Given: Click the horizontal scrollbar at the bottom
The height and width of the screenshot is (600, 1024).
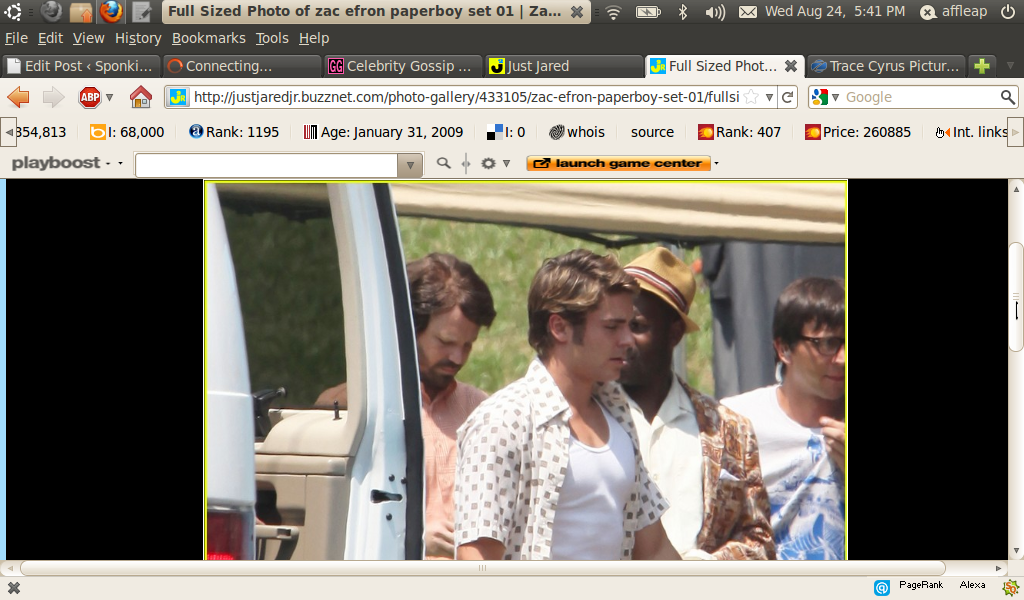Looking at the screenshot, I should pyautogui.click(x=482, y=567).
